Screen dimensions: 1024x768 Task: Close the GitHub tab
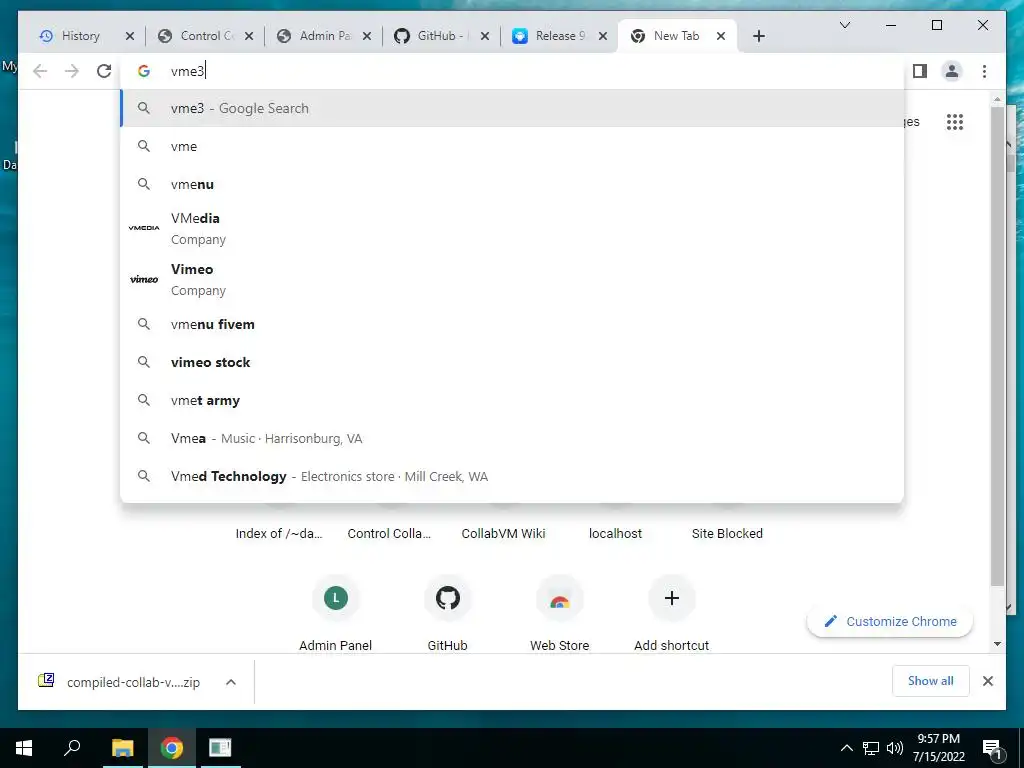pyautogui.click(x=485, y=37)
